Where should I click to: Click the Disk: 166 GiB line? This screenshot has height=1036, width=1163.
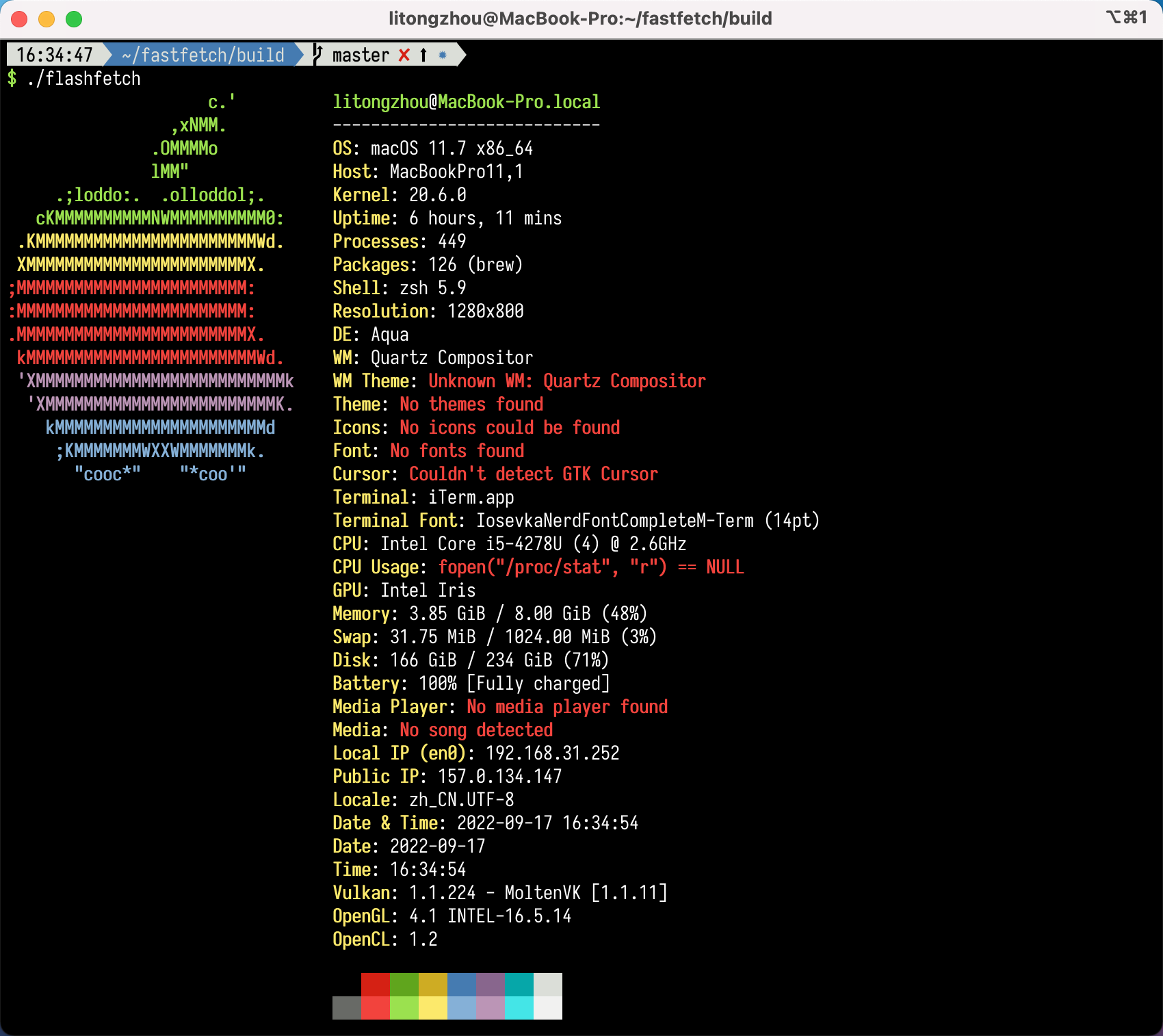[x=471, y=660]
